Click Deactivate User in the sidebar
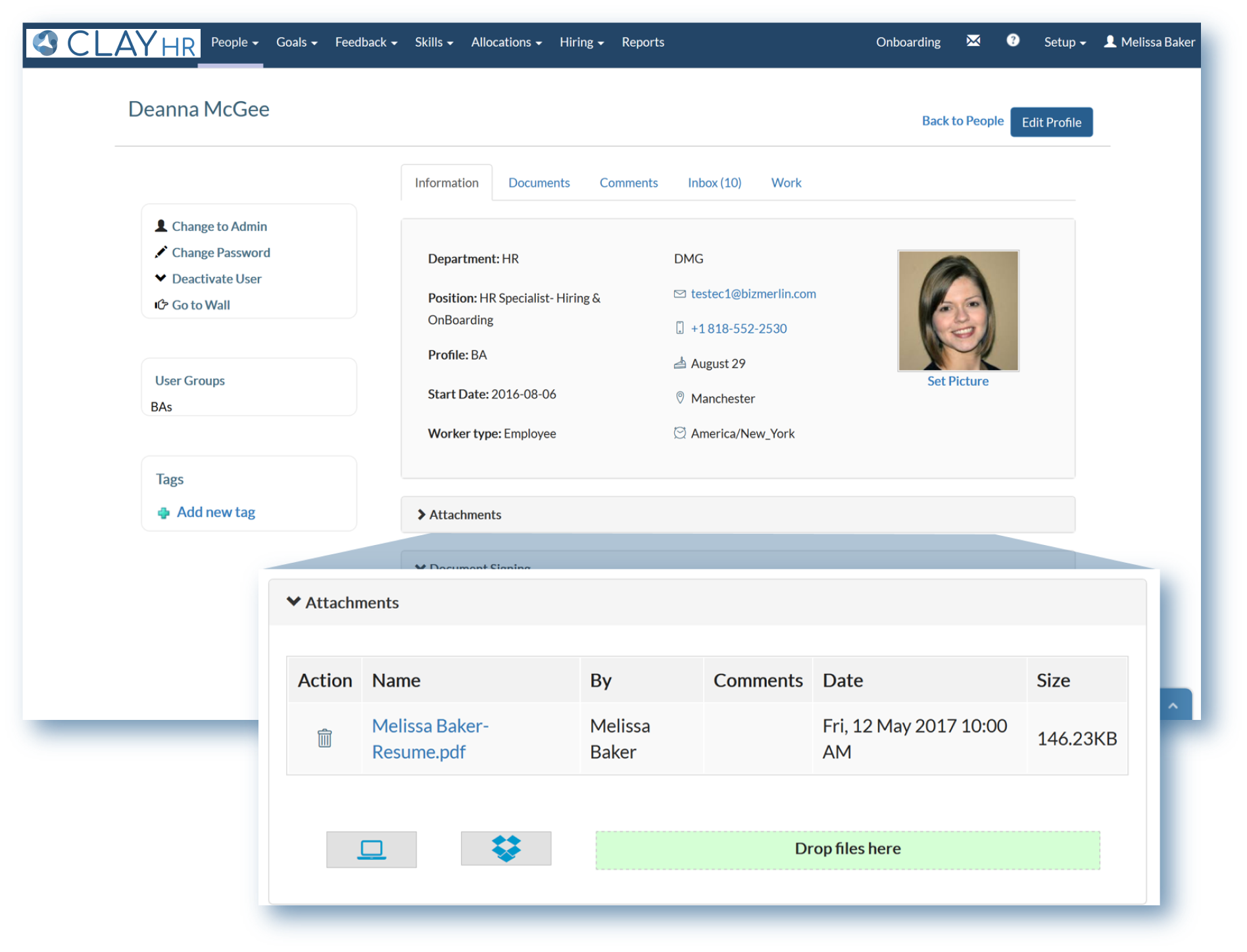The height and width of the screenshot is (952, 1247). tap(216, 279)
